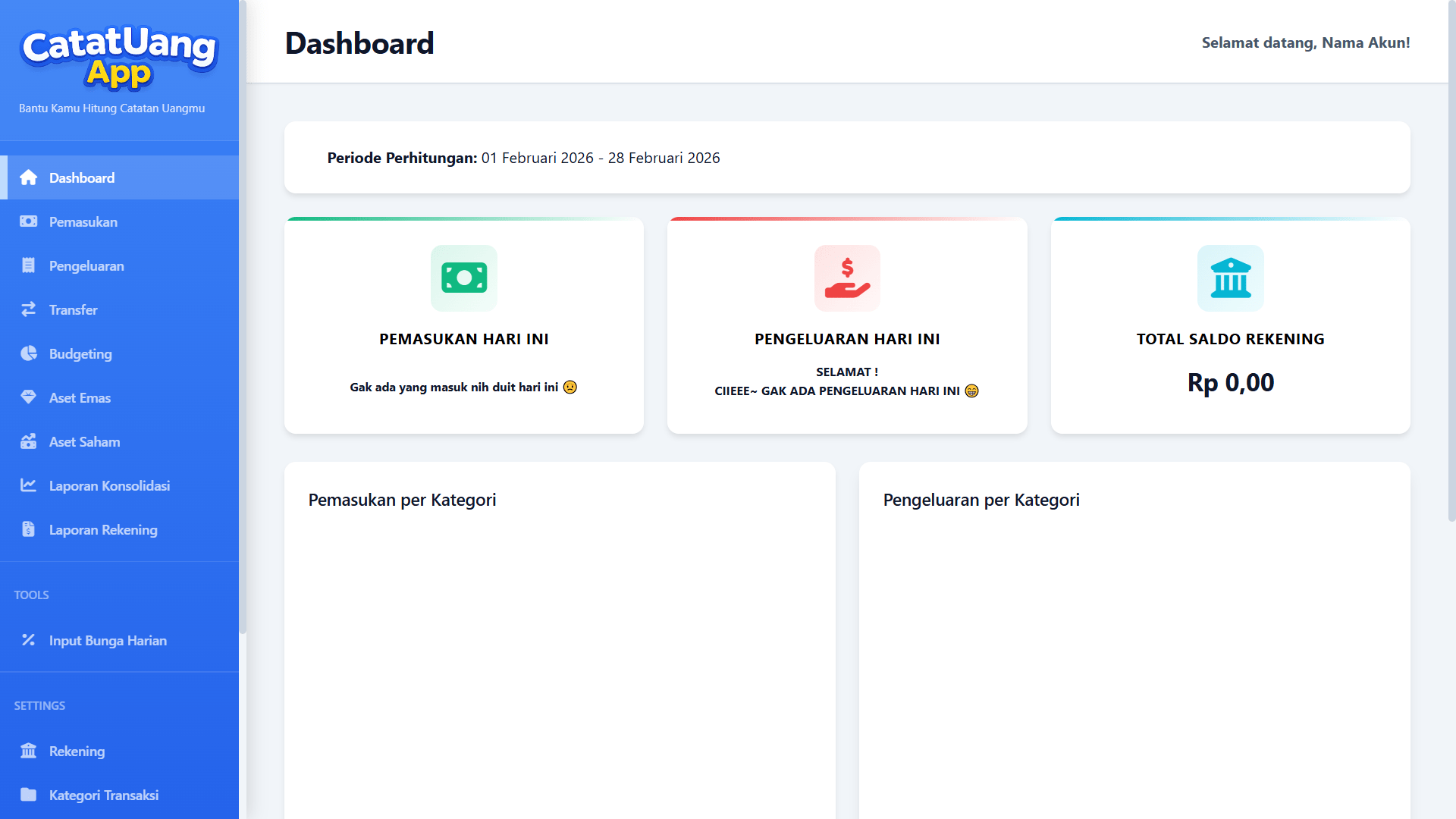Click the Aset Emas gem icon
1456x819 pixels.
29,397
